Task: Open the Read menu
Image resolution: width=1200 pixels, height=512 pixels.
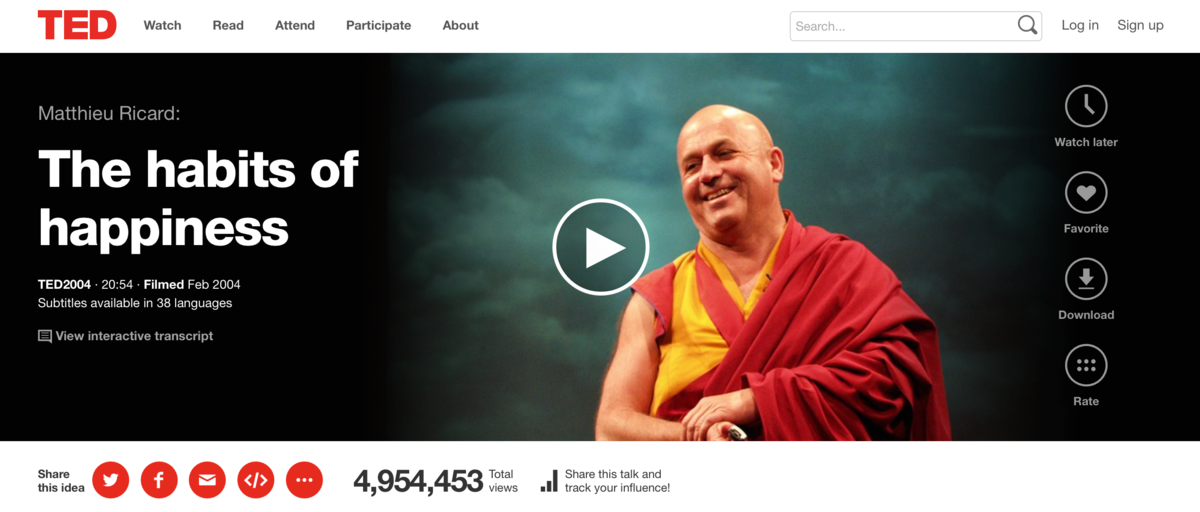Action: point(228,25)
